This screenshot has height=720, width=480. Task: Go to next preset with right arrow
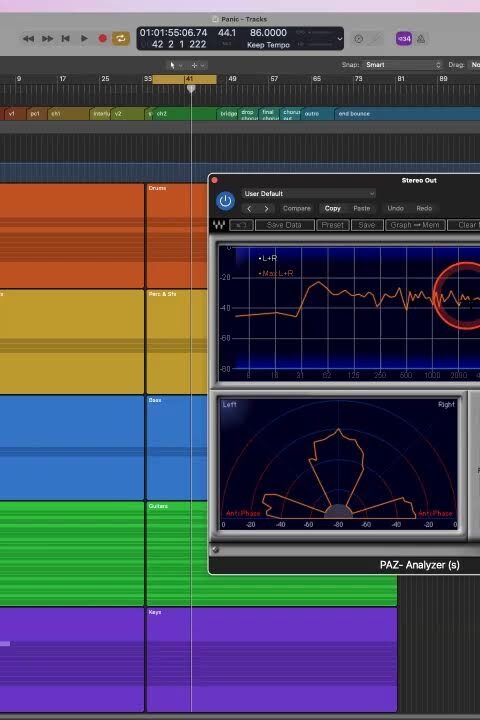tap(266, 208)
